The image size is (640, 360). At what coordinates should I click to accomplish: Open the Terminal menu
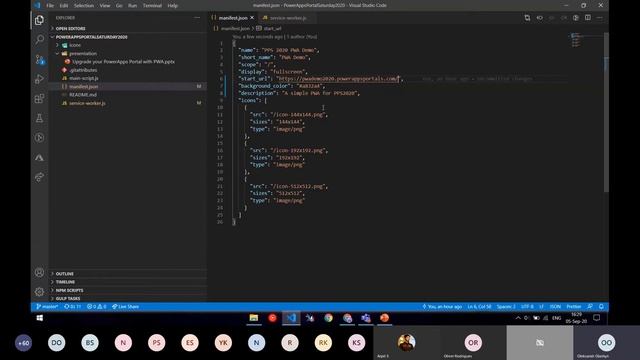coord(152,5)
